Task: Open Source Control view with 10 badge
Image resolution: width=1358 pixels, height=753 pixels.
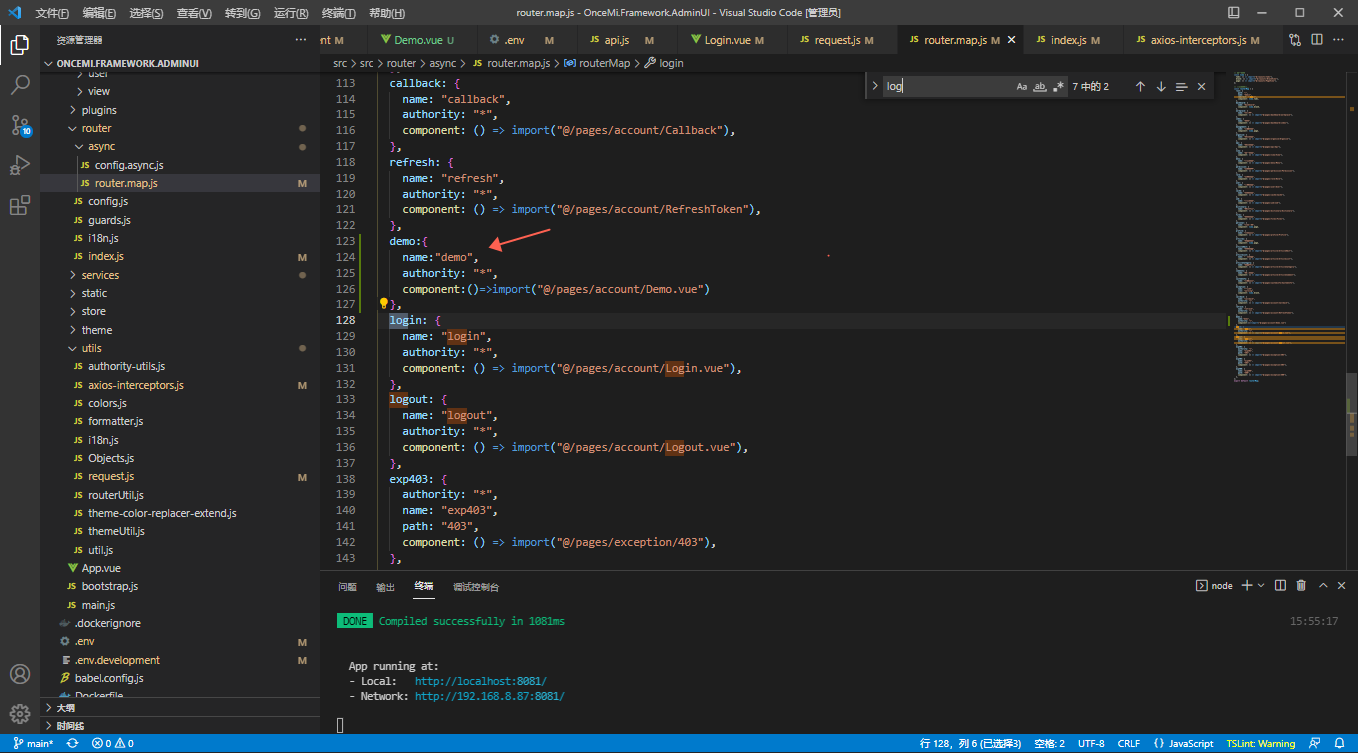Action: 20,125
